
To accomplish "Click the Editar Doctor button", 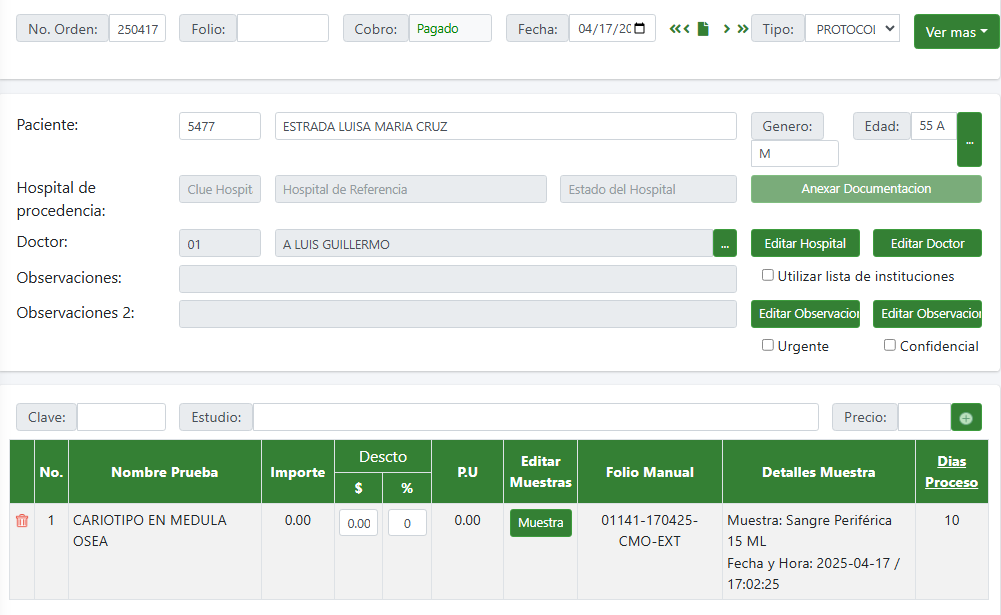I will click(x=927, y=244).
